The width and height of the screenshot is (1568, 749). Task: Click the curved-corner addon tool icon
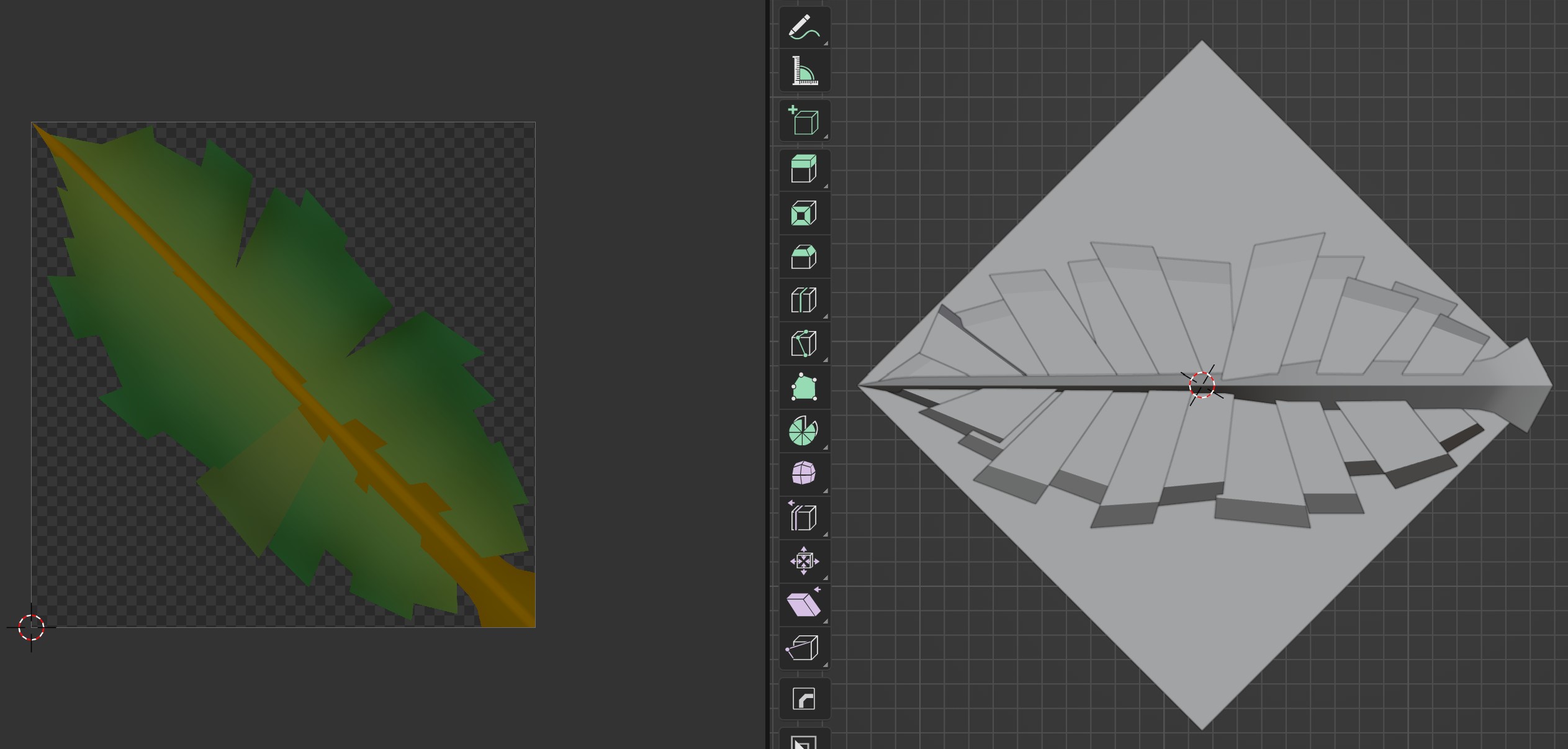click(804, 699)
